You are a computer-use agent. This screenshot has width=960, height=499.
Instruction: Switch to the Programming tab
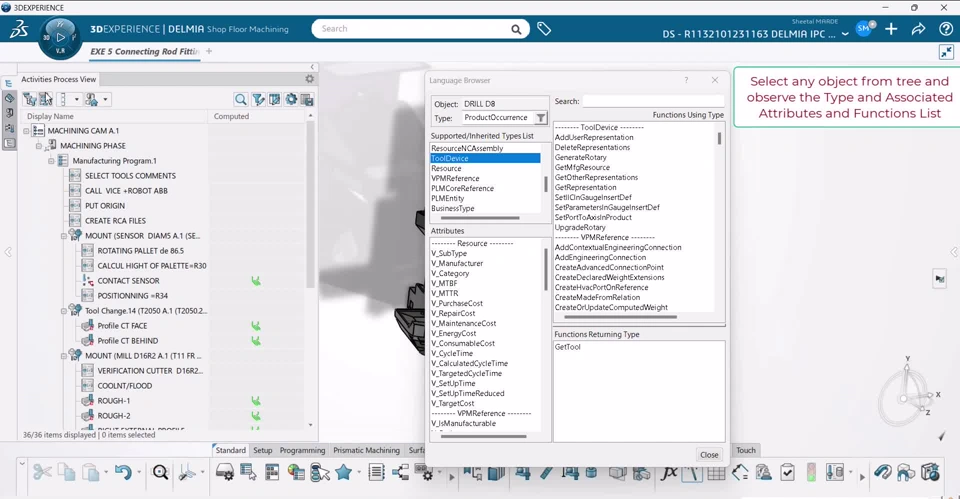302,450
